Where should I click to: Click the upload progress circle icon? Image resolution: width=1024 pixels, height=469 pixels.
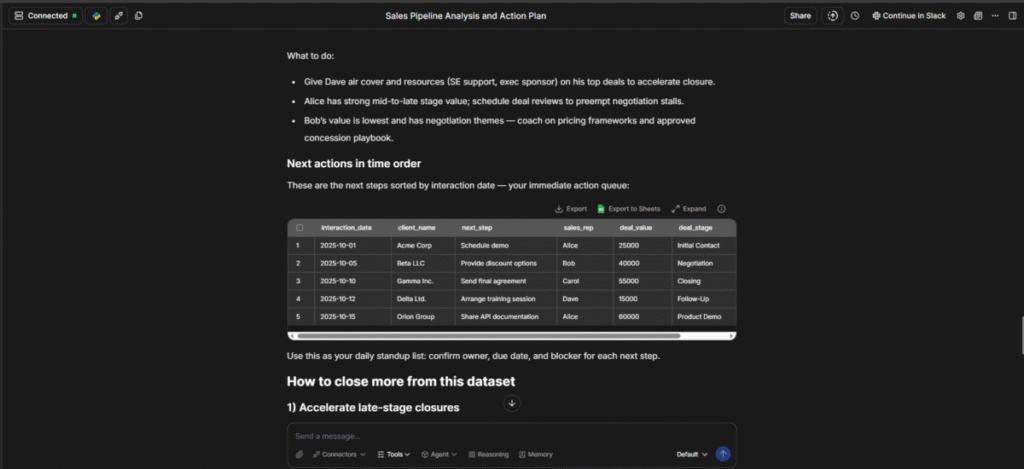coord(832,16)
